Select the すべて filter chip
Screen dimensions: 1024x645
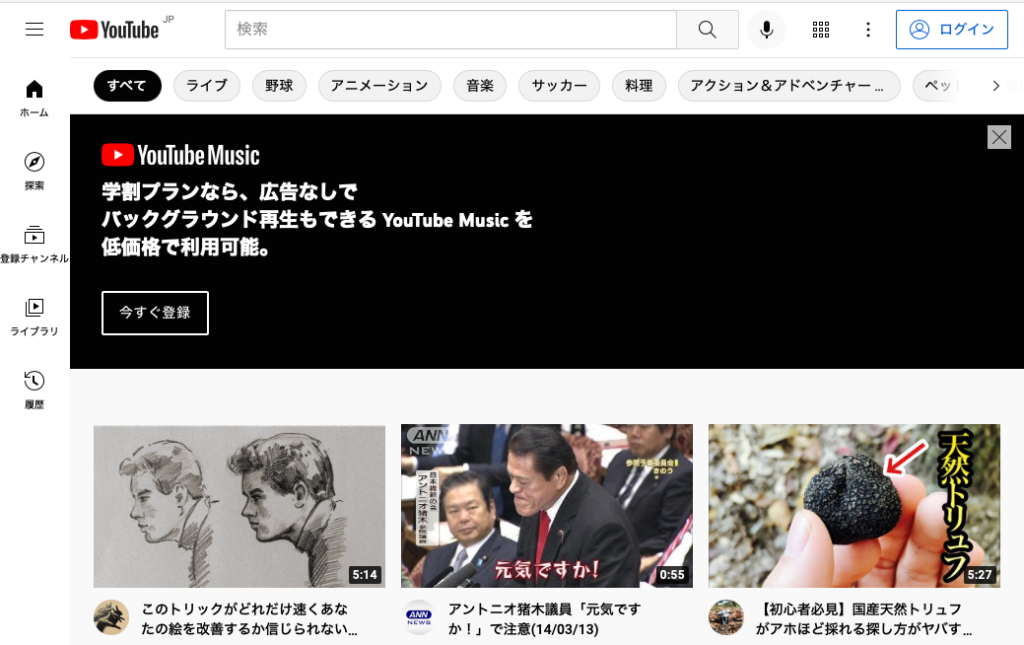coord(127,86)
